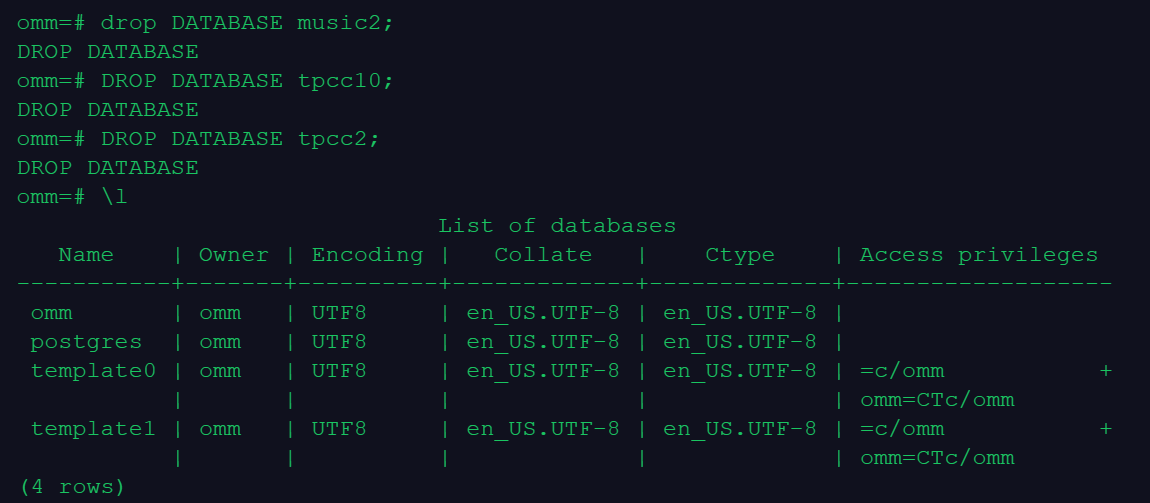This screenshot has height=503, width=1150.
Task: Select the 'postgres' database name
Action: (86, 342)
